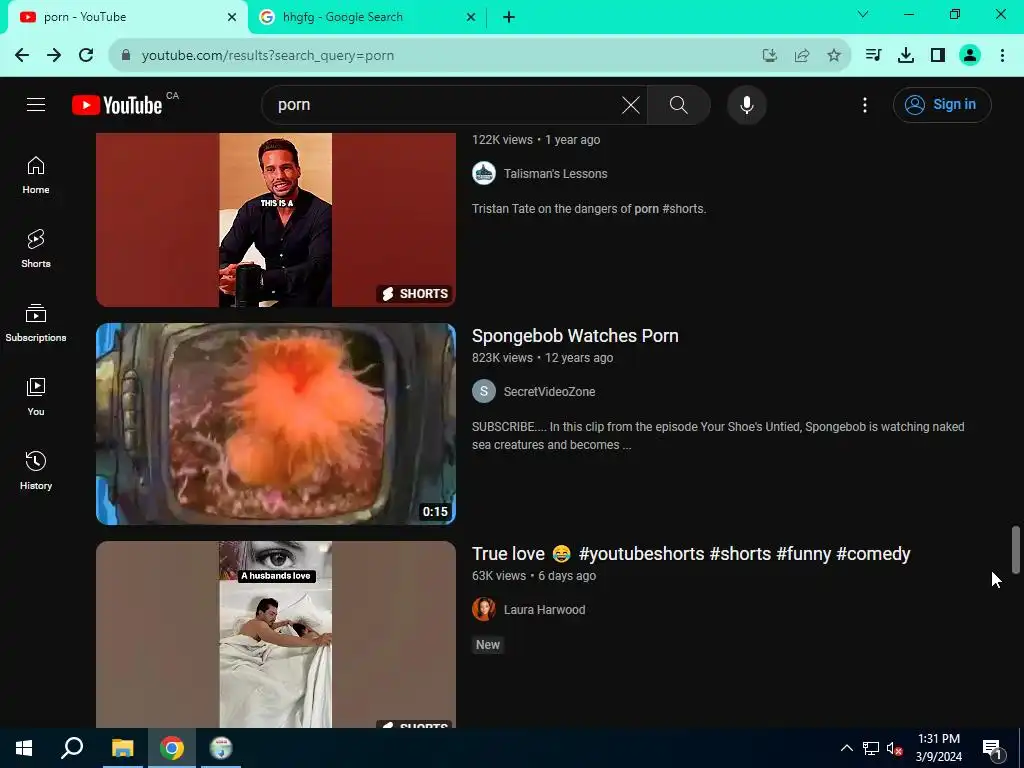Screen dimensions: 1024x768
Task: Open the Windows Start menu
Action: (24, 748)
